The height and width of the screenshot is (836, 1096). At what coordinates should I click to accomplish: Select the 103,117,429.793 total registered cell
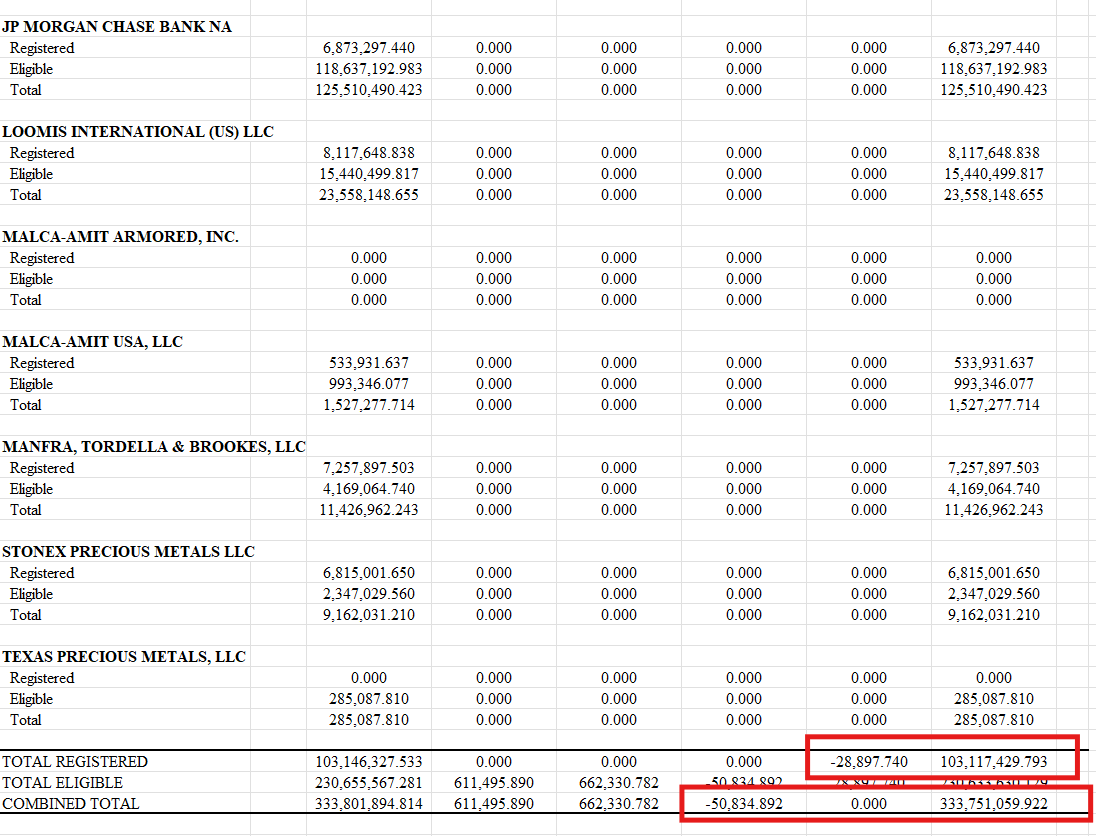click(x=994, y=761)
